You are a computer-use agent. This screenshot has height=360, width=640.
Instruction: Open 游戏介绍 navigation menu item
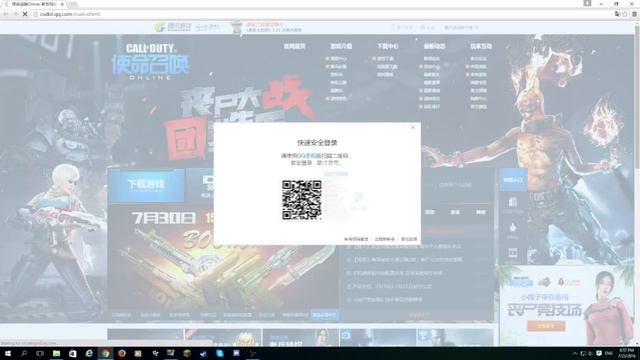point(341,46)
